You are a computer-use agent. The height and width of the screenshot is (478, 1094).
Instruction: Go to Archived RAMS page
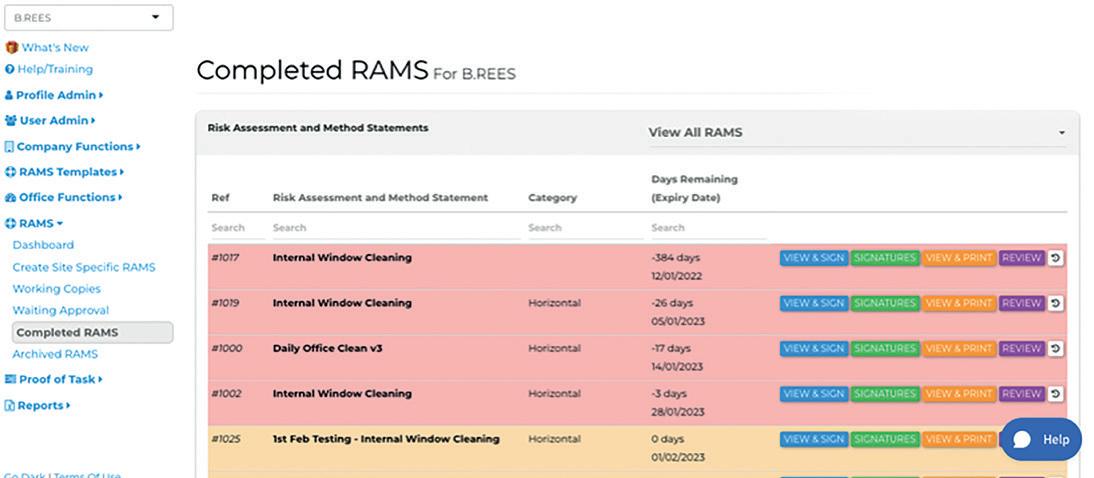pyautogui.click(x=55, y=354)
